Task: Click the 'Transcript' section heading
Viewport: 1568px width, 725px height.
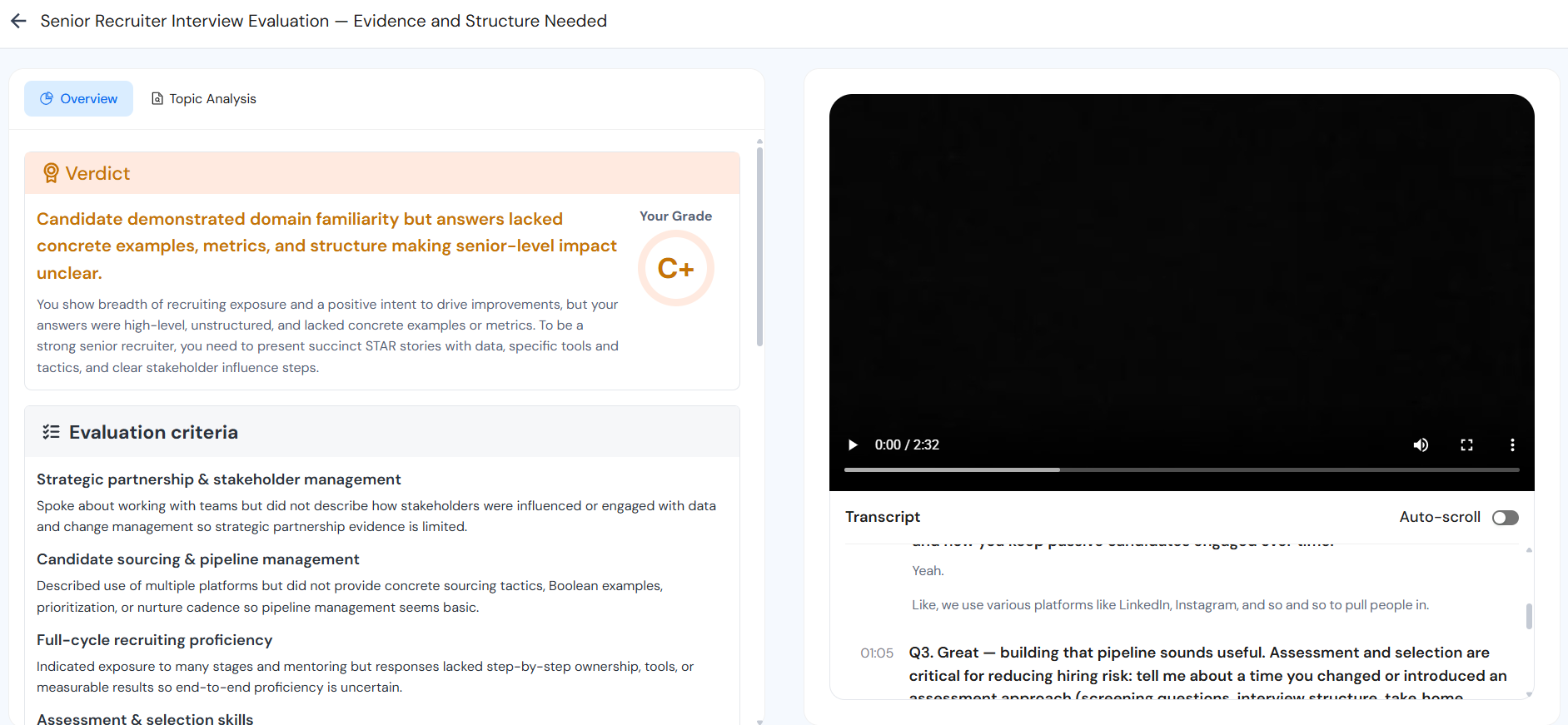Action: click(x=883, y=517)
